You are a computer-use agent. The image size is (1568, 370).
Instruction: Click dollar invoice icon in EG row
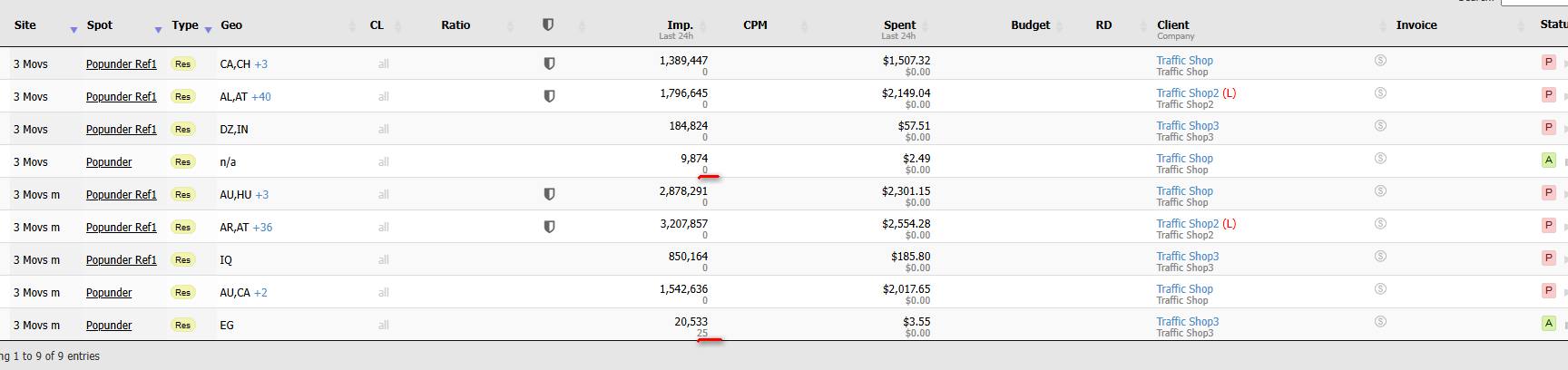(x=1380, y=321)
